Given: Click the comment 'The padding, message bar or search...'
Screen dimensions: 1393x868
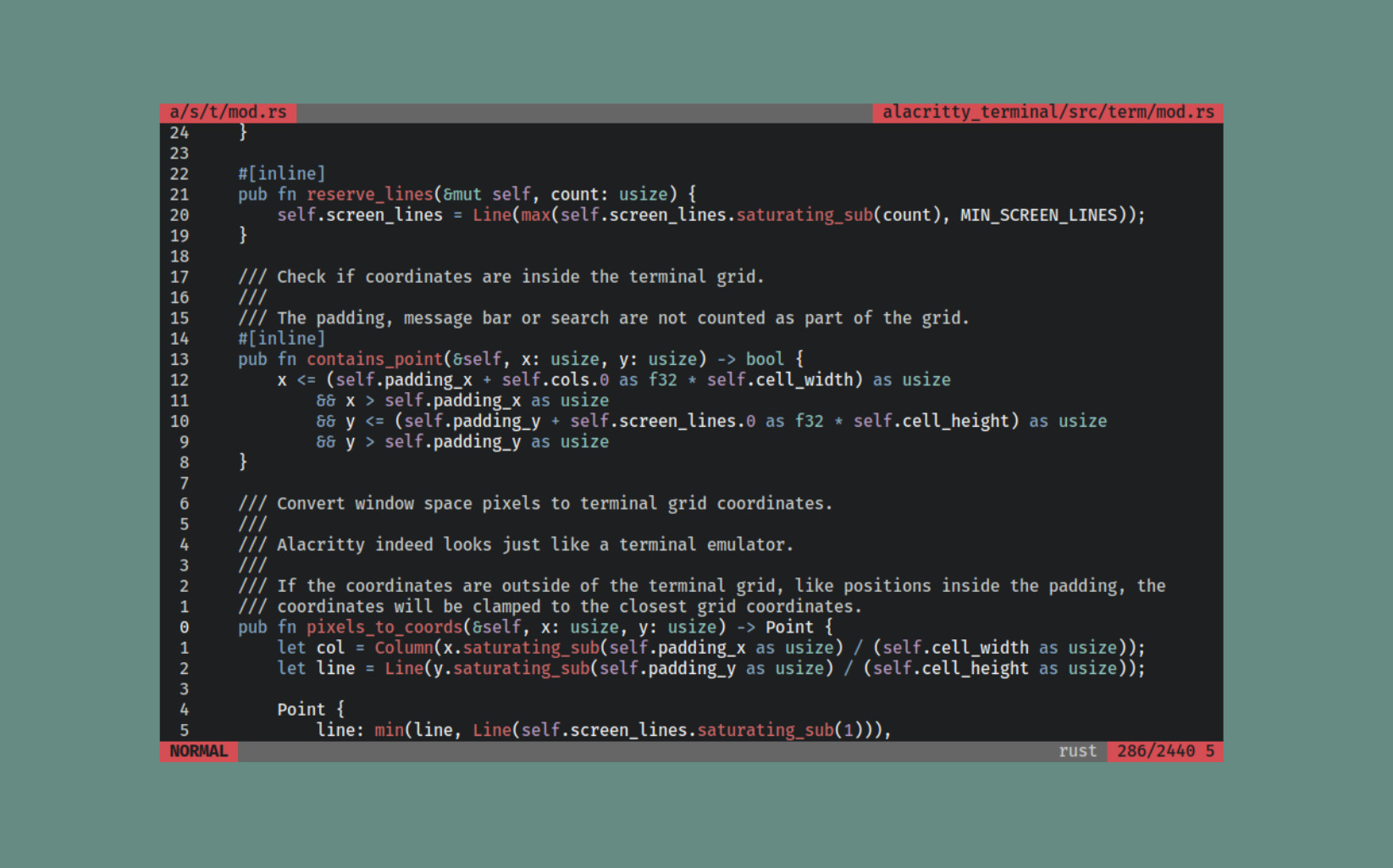Looking at the screenshot, I should 603,318.
